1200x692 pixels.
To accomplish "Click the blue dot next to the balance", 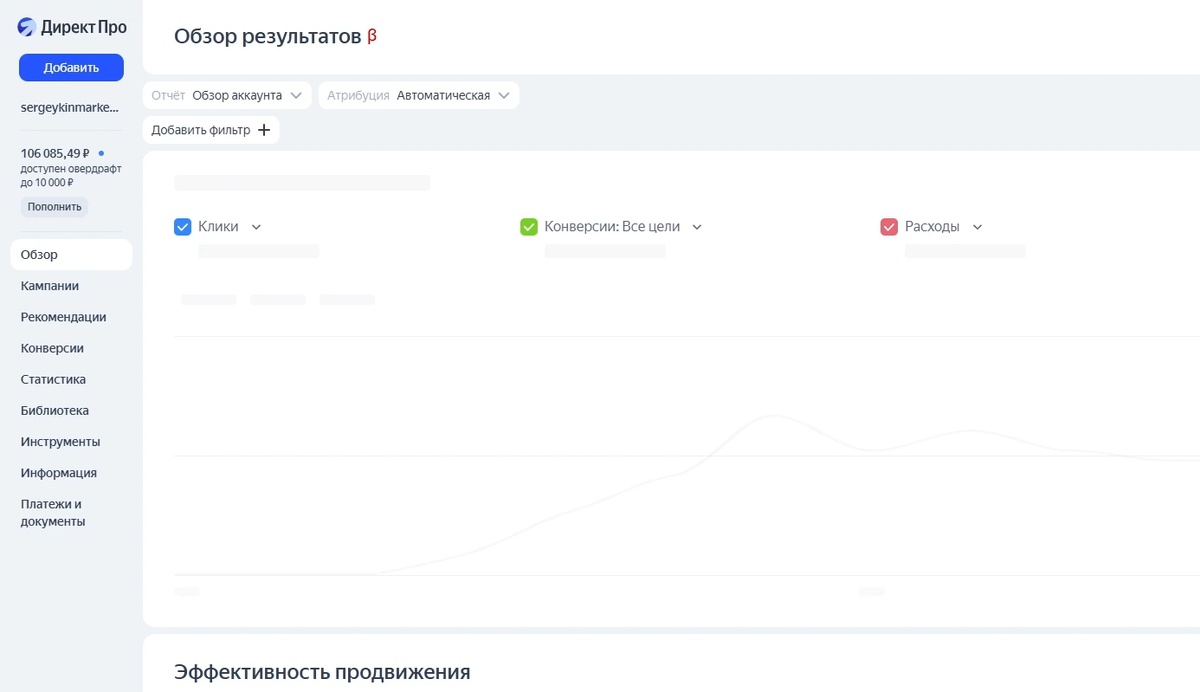I will (x=101, y=153).
